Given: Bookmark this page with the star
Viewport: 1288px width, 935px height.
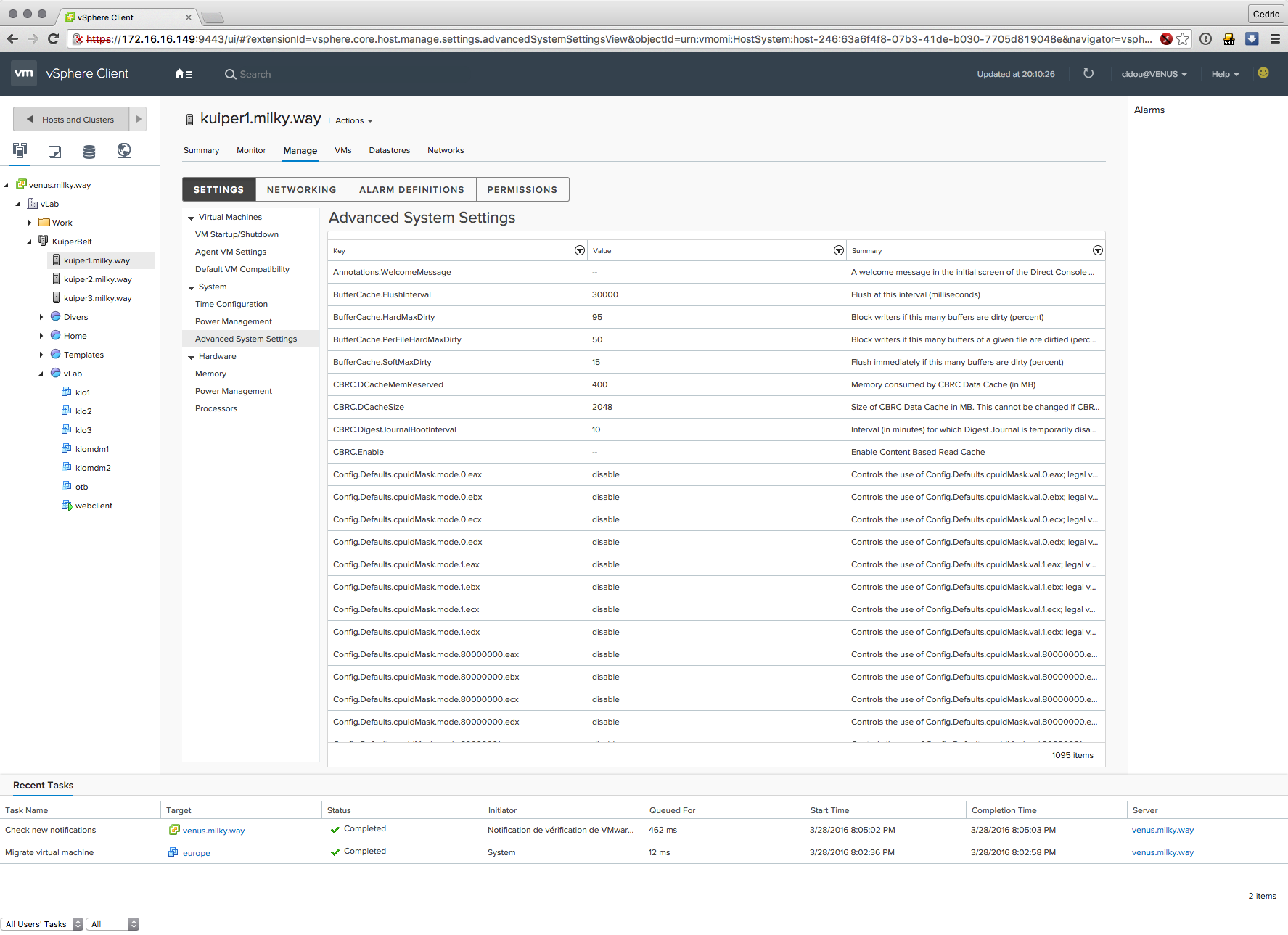Looking at the screenshot, I should (x=1183, y=38).
